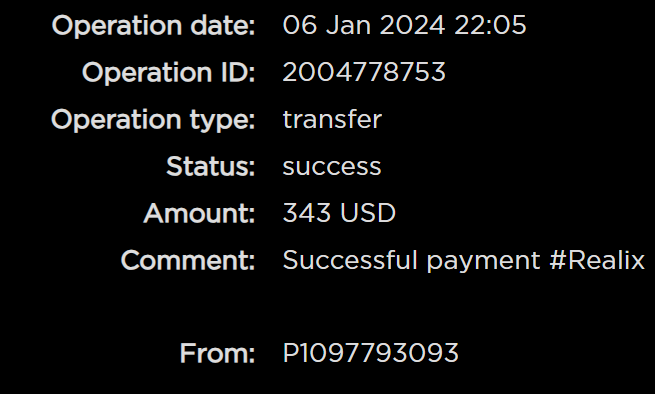The image size is (655, 394).
Task: Click the Operation date label
Action: (153, 26)
